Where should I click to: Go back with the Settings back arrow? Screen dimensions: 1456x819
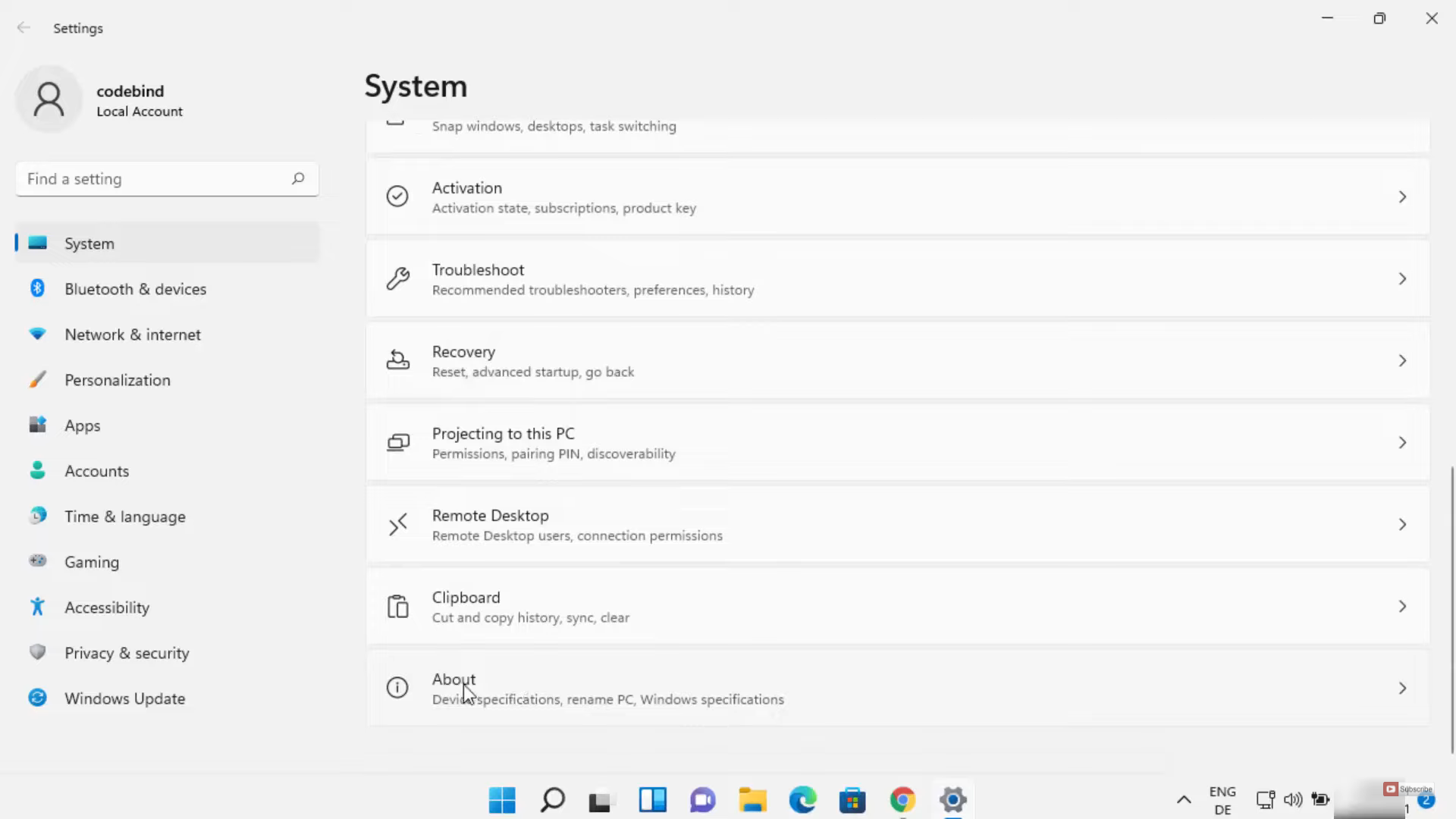click(x=24, y=28)
